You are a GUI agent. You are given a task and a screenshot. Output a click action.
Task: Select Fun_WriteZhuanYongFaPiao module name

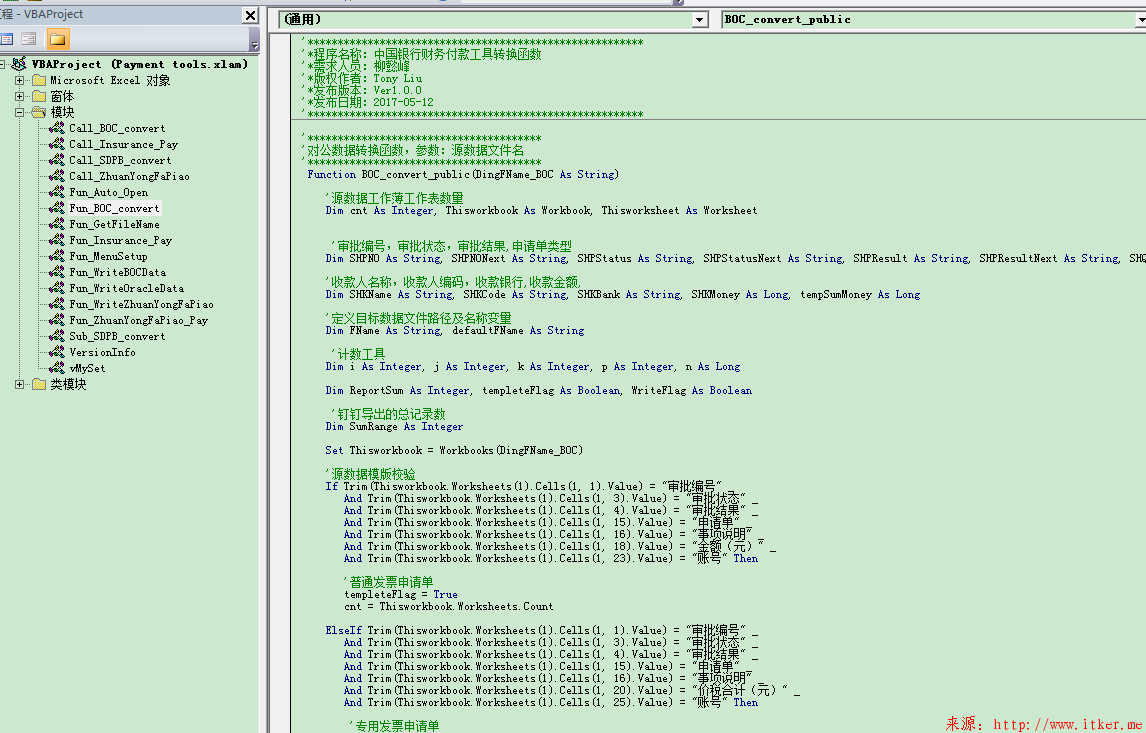(x=141, y=305)
